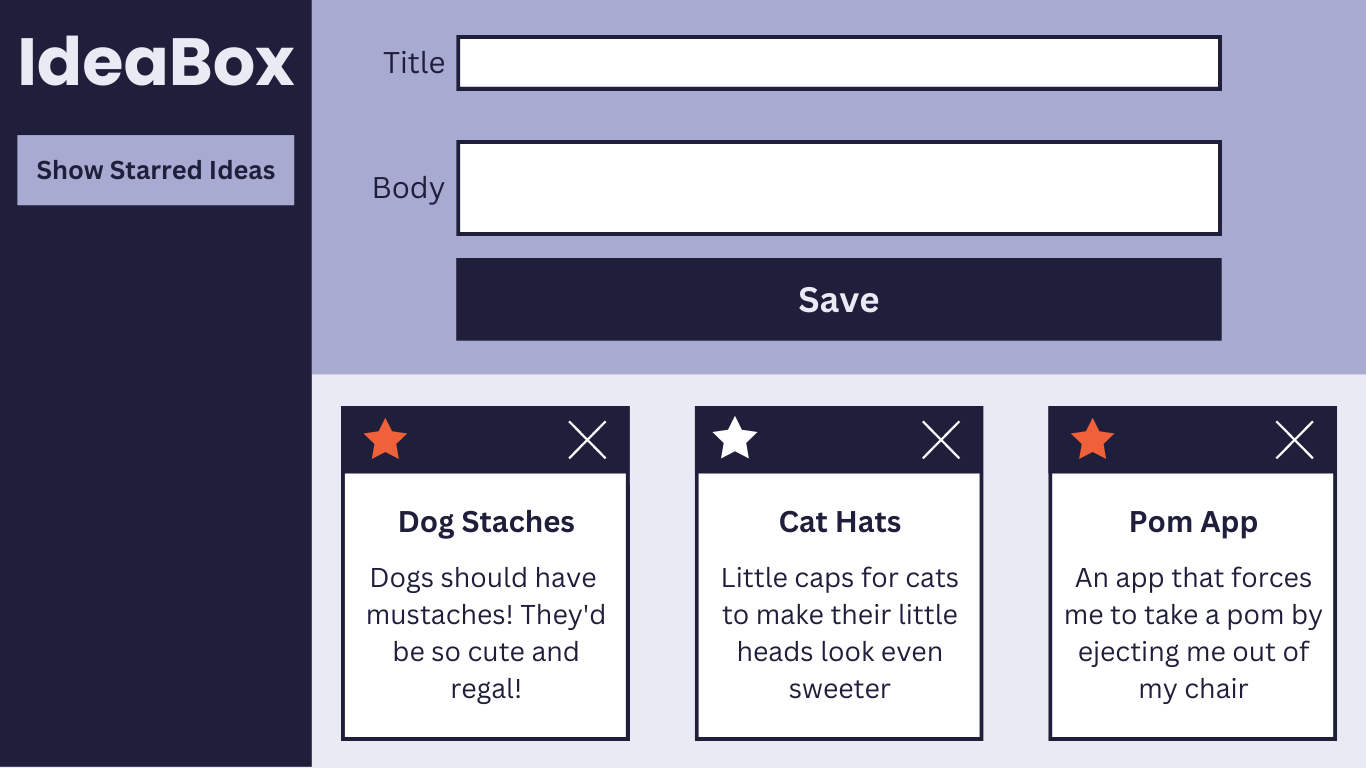Viewport: 1366px width, 768px height.
Task: Click the Dog Staches description text
Action: tap(486, 633)
